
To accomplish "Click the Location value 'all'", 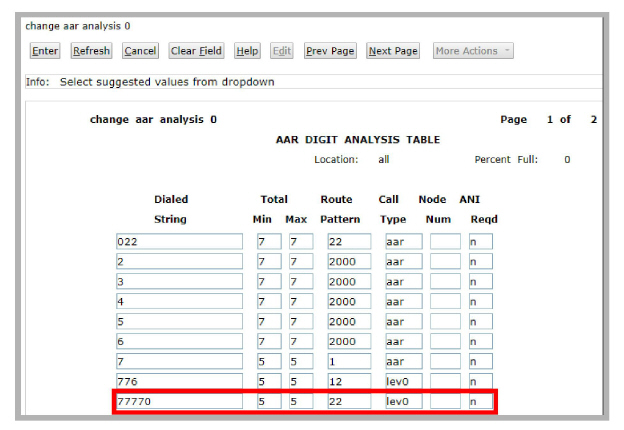I will 384,160.
